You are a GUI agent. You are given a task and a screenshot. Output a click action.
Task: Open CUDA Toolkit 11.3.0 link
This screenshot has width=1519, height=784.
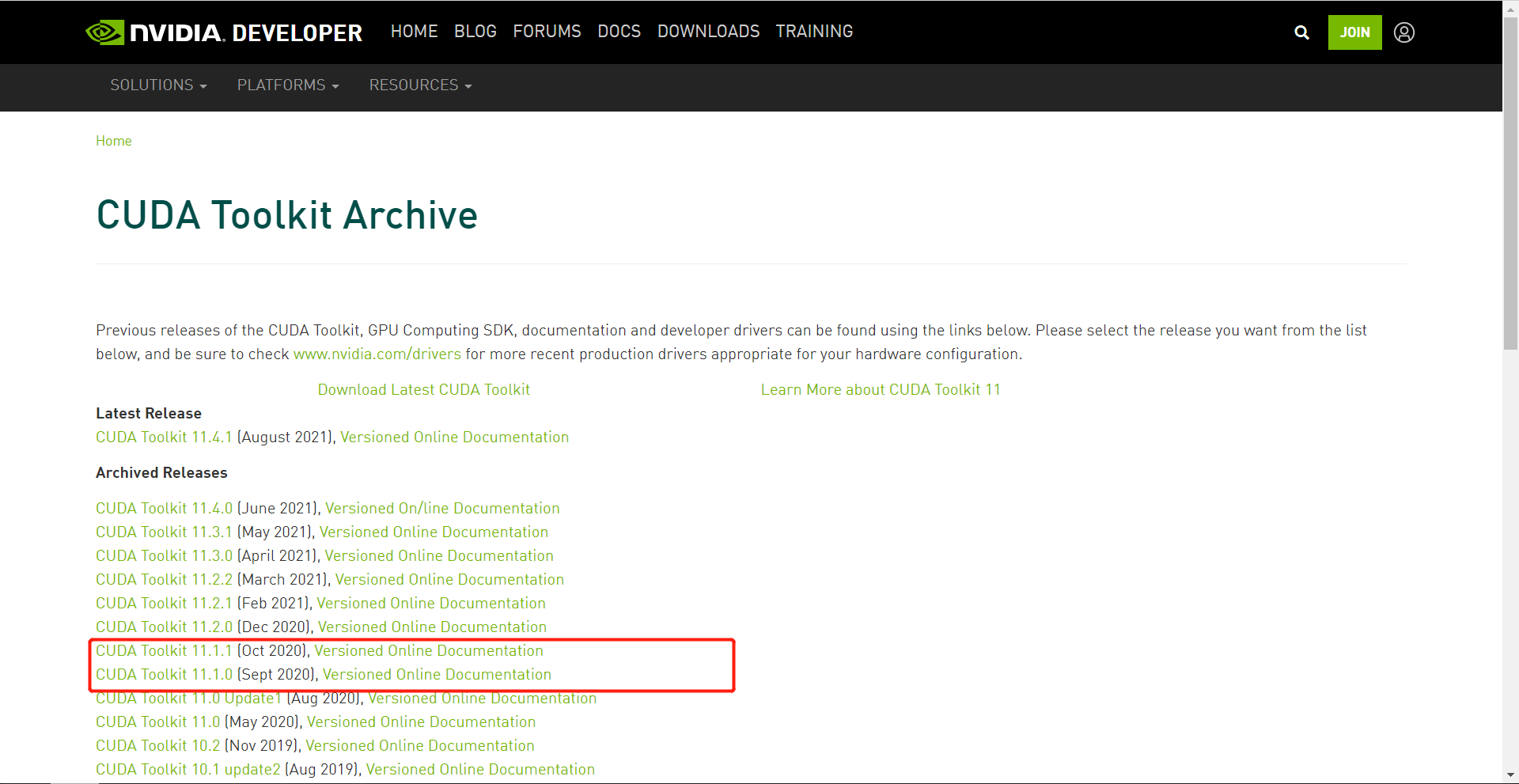pos(164,556)
